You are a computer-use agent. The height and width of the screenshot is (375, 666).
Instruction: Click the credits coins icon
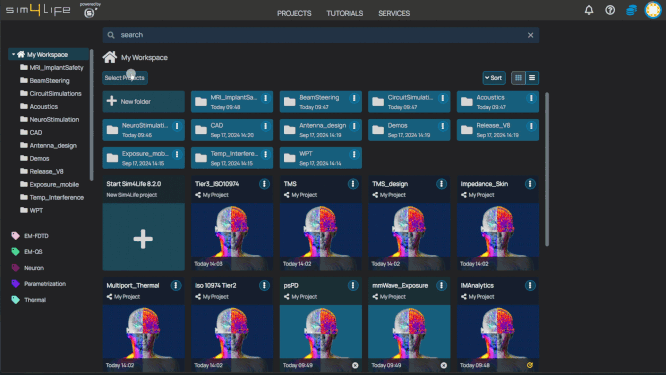632,10
